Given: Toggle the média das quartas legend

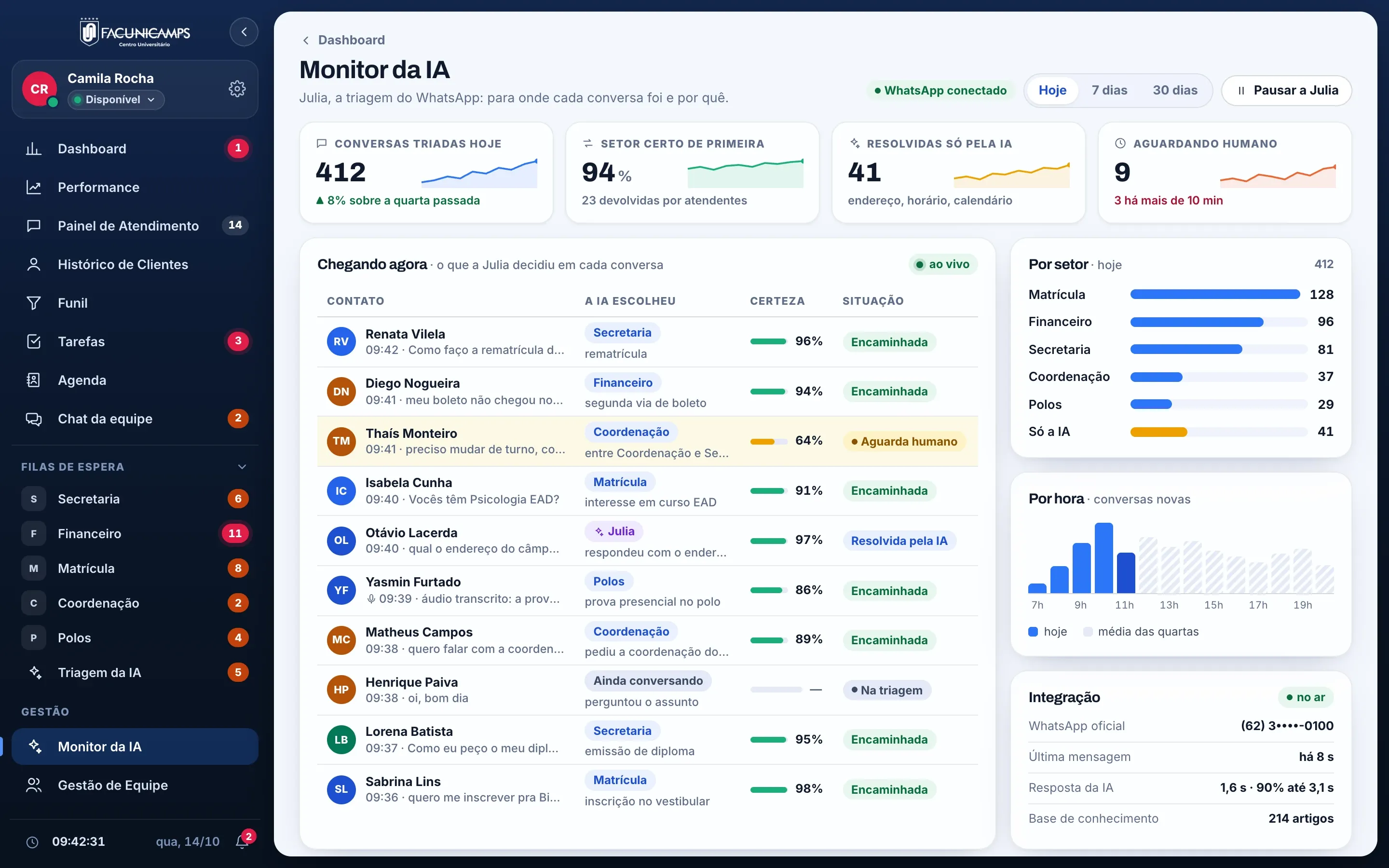Looking at the screenshot, I should pos(1141,632).
